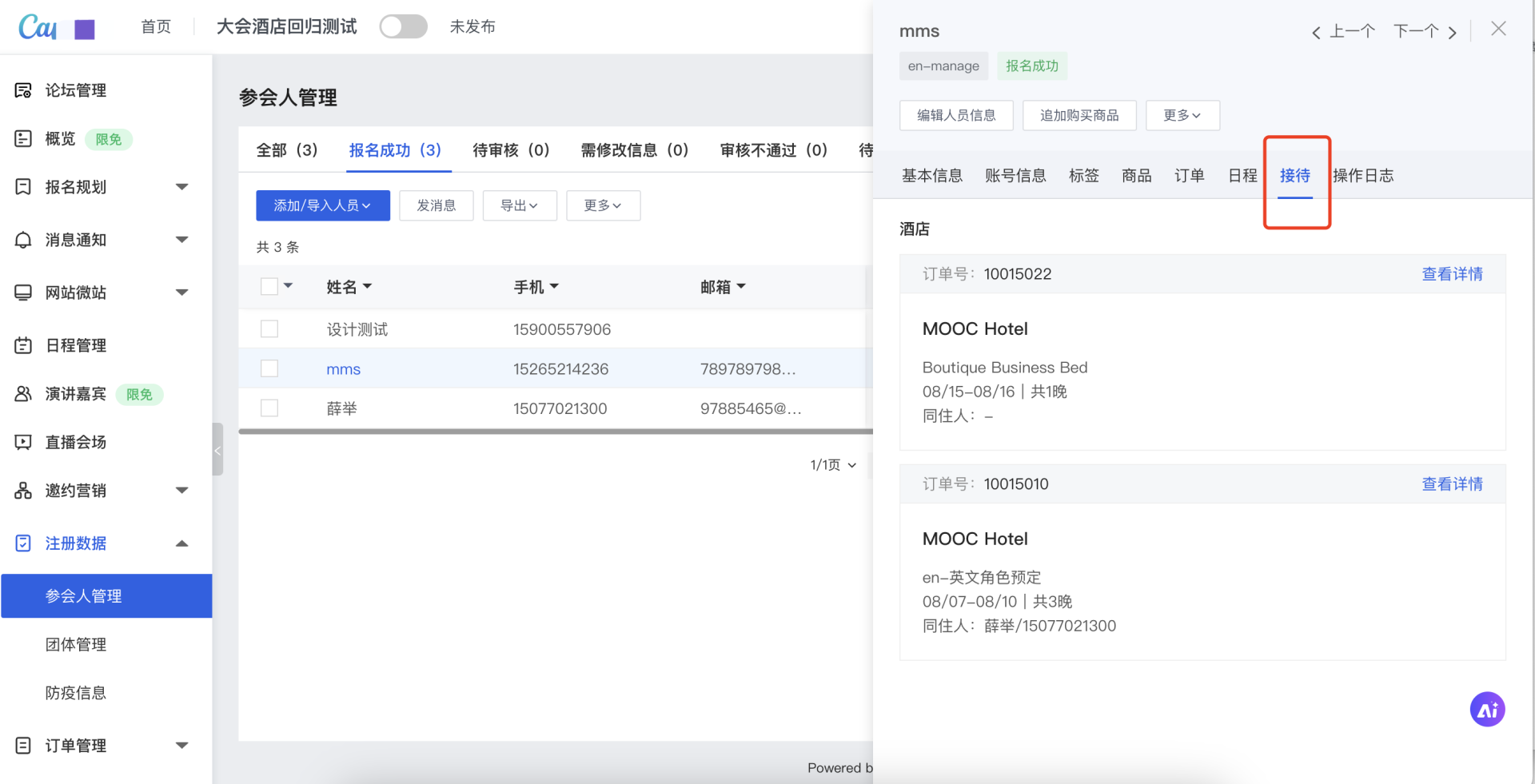Image resolution: width=1535 pixels, height=784 pixels.
Task: Click the table horizontal scrollbar
Action: 556,432
